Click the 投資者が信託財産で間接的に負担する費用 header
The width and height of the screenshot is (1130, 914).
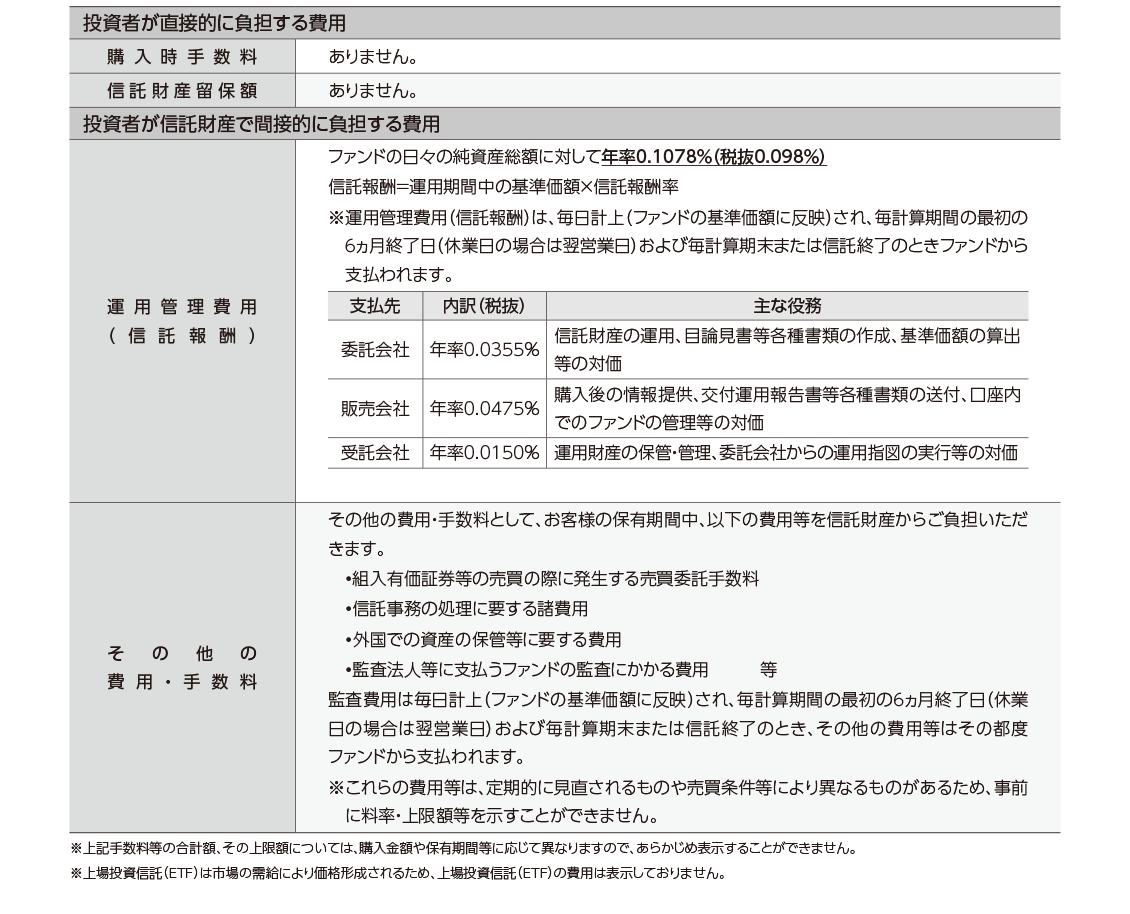coord(261,124)
